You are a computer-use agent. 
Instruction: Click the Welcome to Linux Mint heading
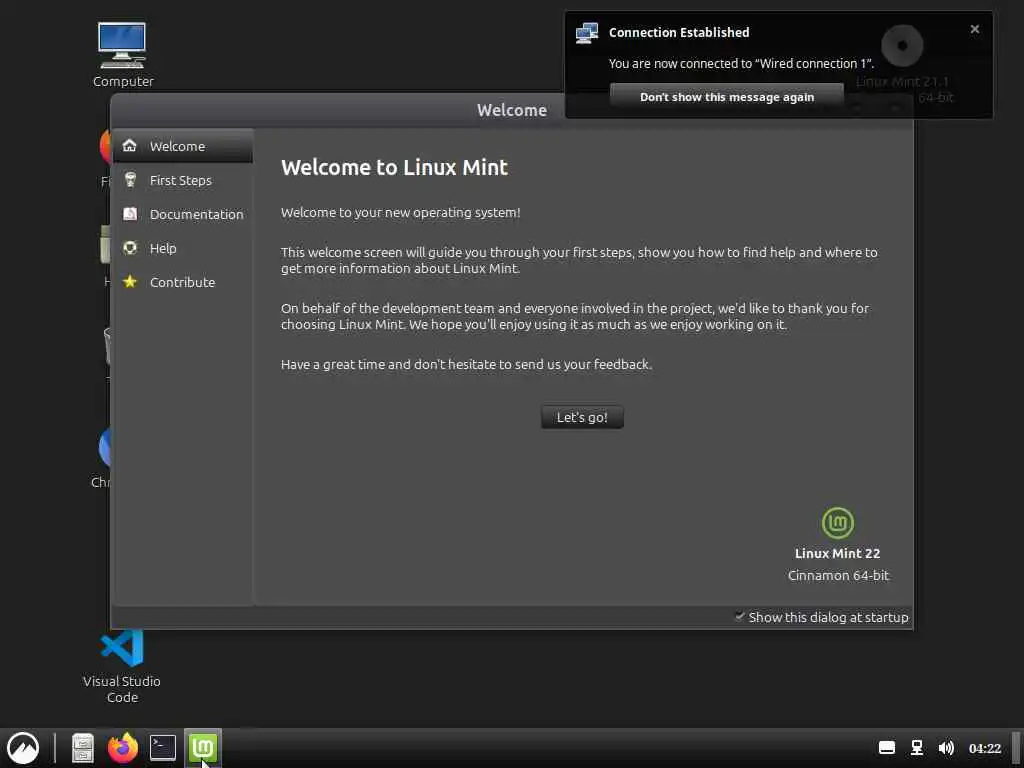point(394,167)
